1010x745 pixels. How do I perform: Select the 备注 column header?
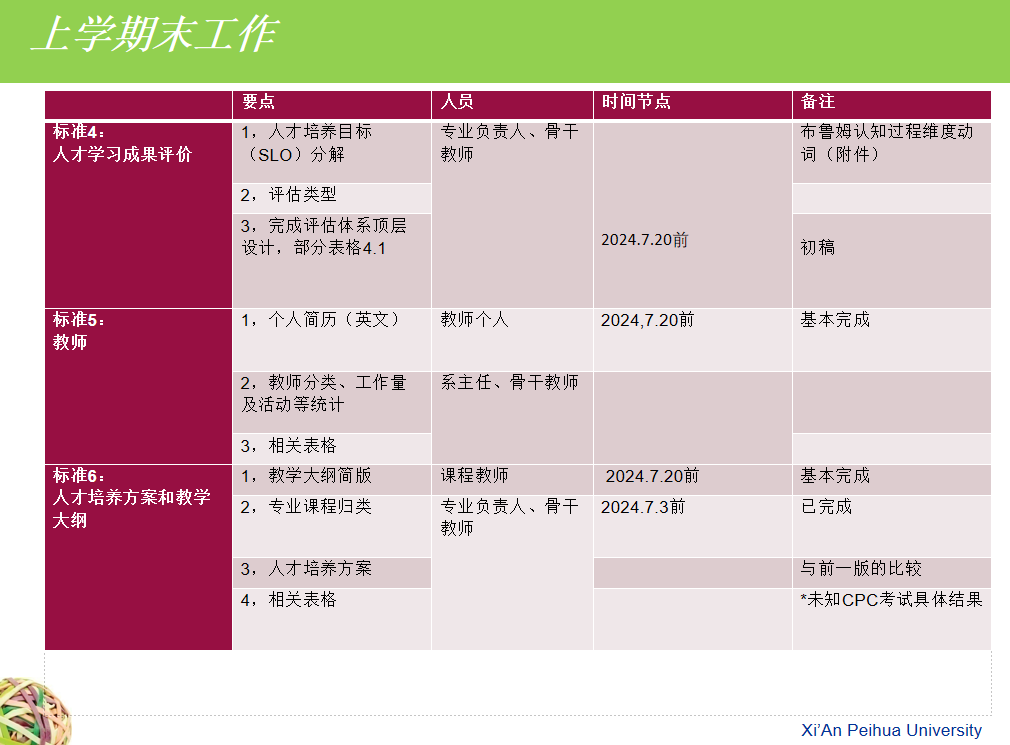pyautogui.click(x=817, y=102)
